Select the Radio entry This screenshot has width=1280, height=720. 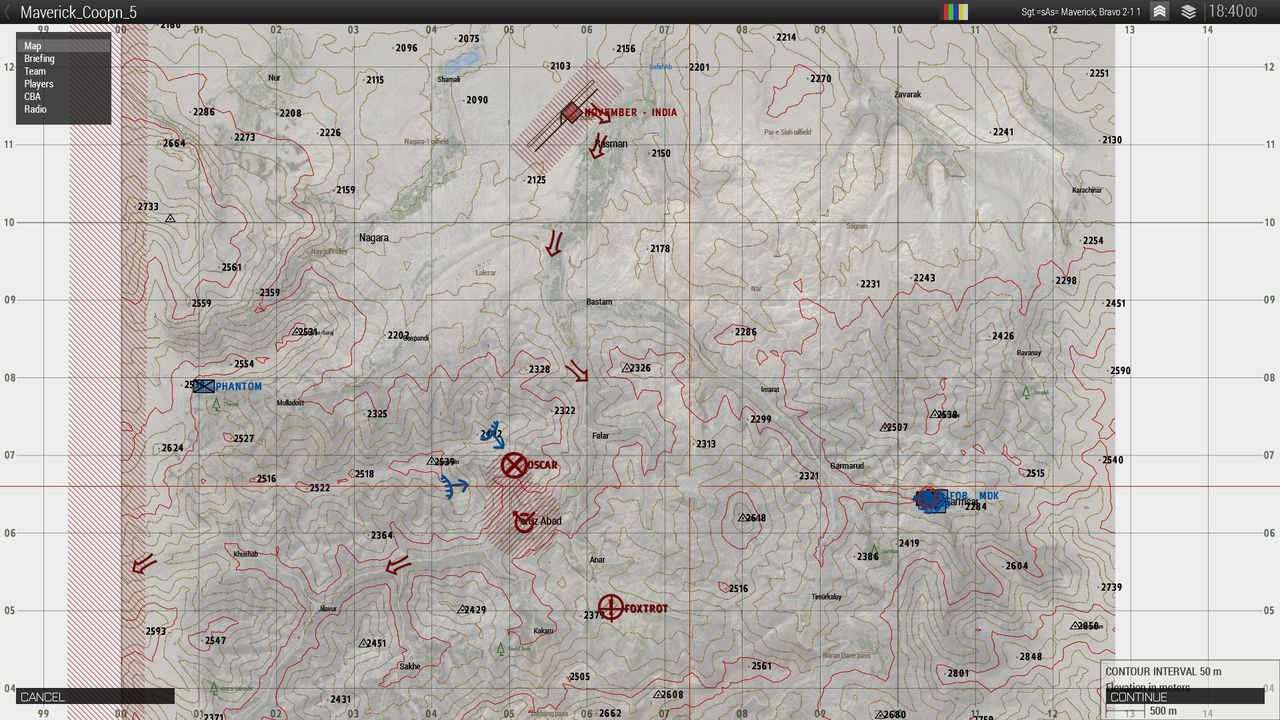(63, 109)
